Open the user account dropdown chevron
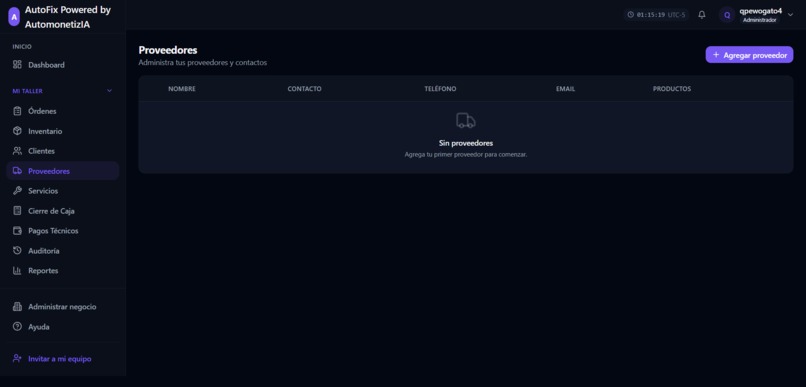The image size is (806, 387). (x=791, y=15)
